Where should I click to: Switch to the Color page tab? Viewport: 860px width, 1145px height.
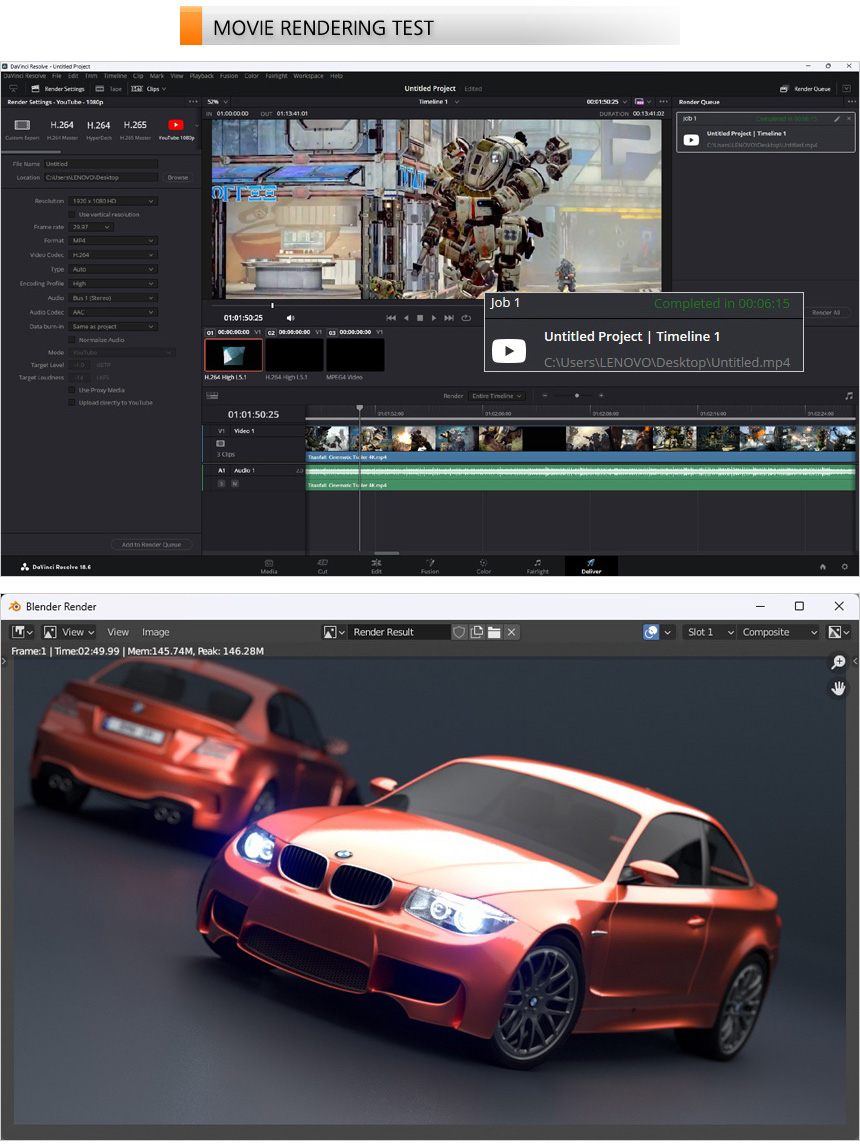click(483, 566)
